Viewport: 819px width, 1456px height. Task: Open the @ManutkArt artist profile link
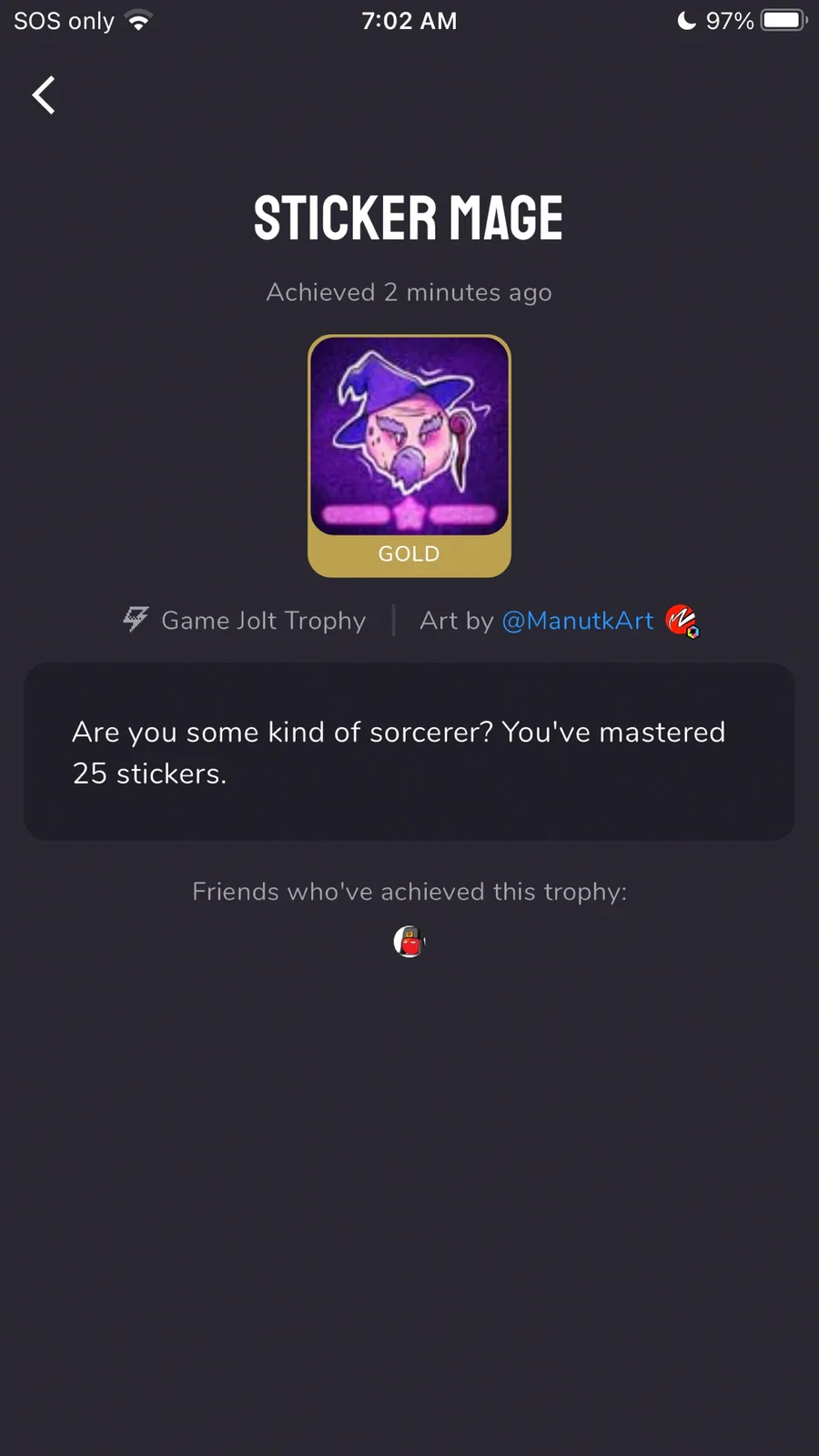tap(578, 621)
